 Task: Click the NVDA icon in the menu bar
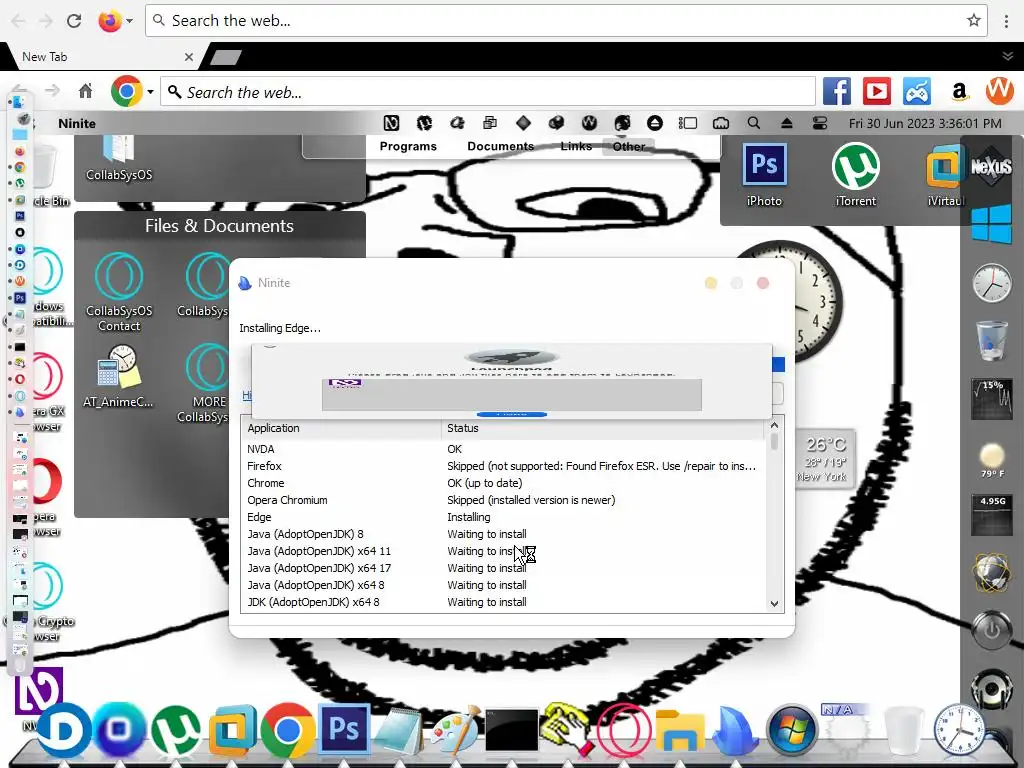391,123
